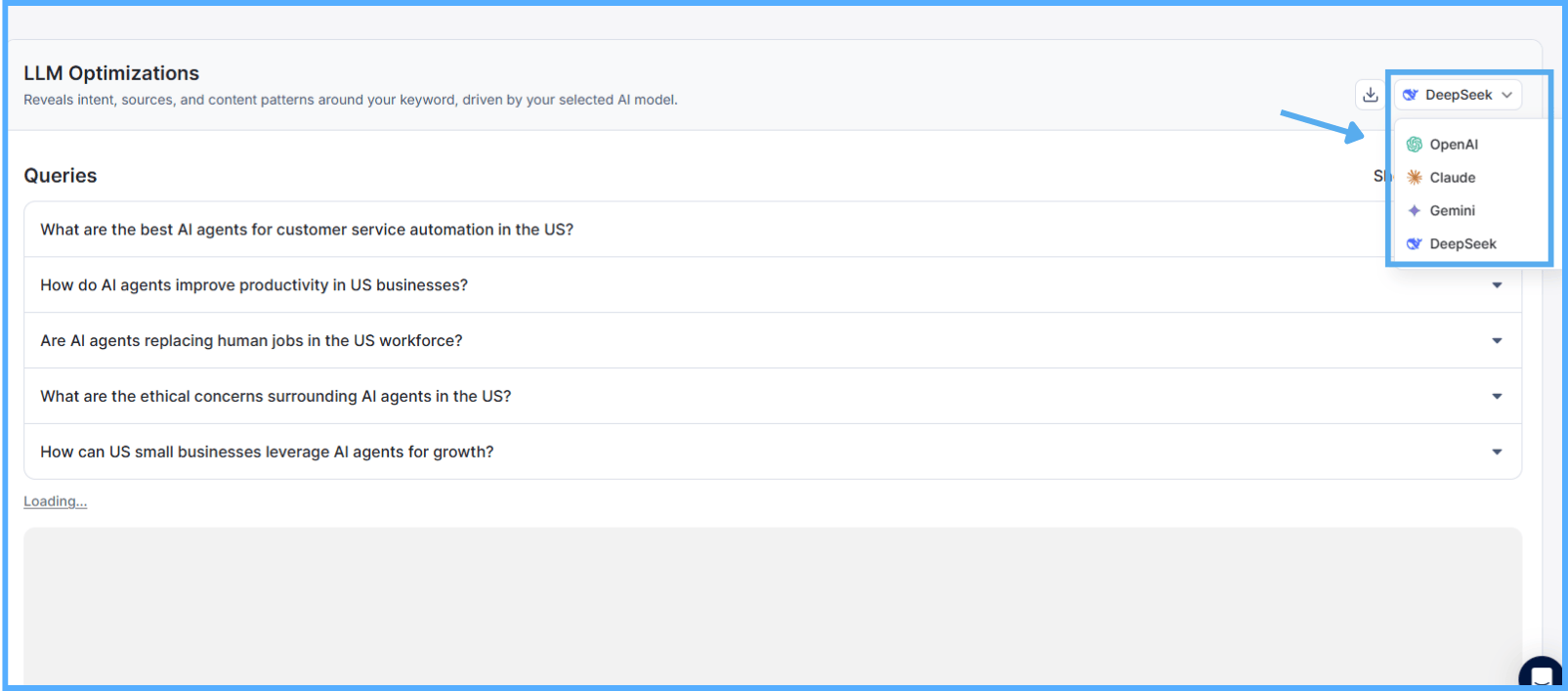Click the download export icon
This screenshot has width=1568, height=691.
(x=1370, y=95)
